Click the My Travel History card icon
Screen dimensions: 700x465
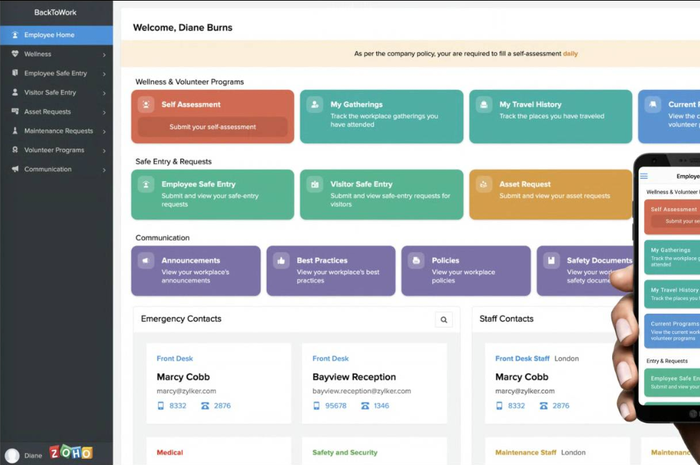[x=483, y=104]
